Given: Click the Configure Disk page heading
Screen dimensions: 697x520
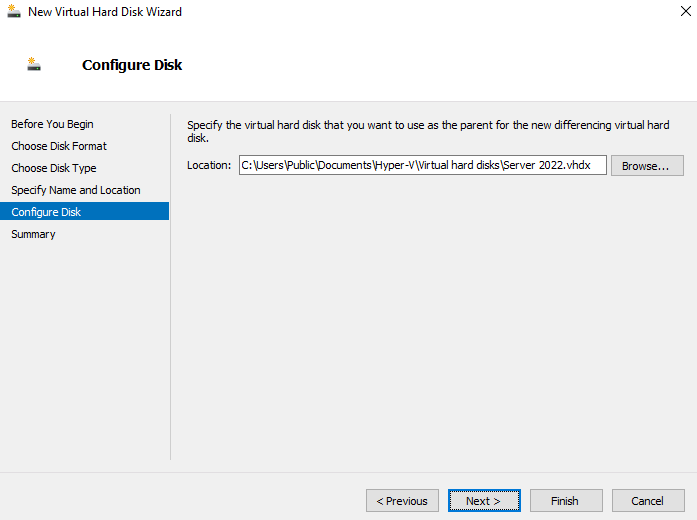Looking at the screenshot, I should tap(132, 65).
